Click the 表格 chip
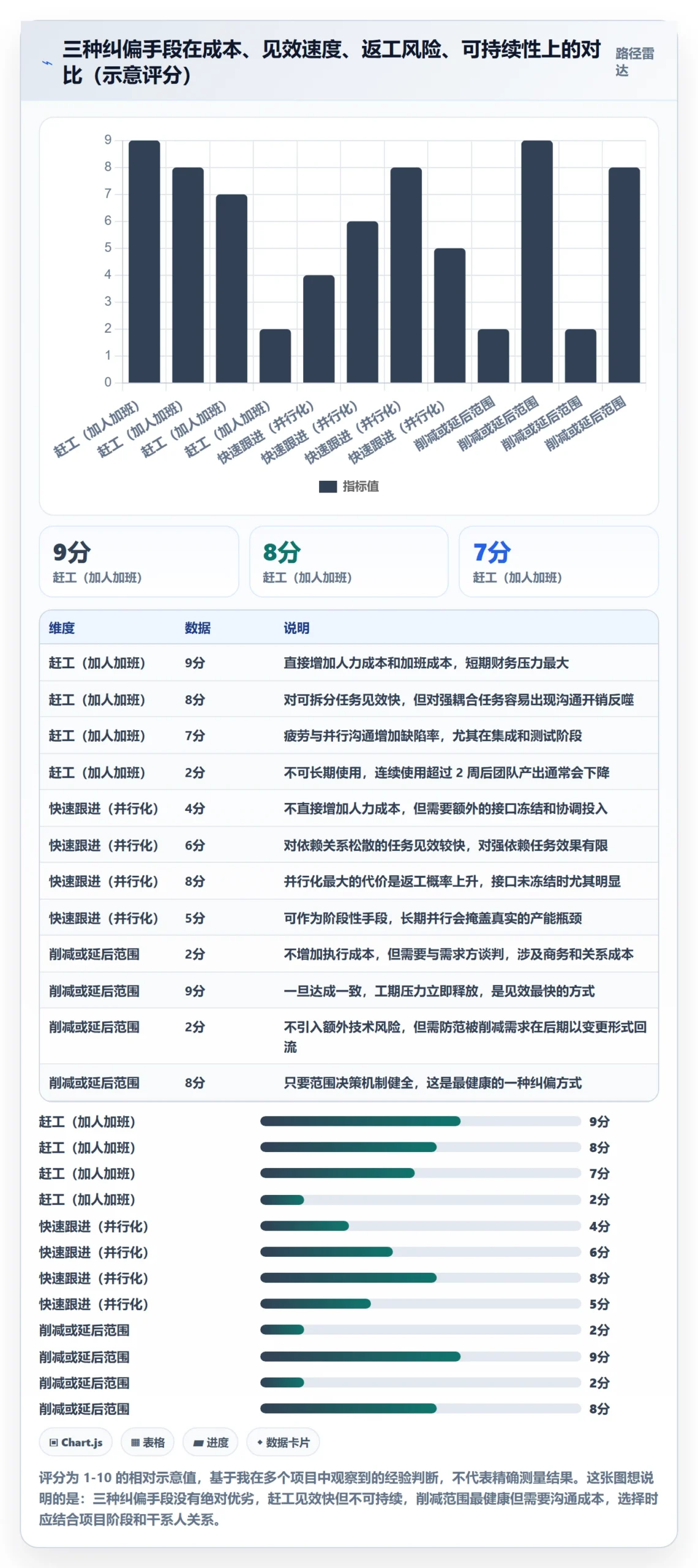This screenshot has height=1568, width=698. coord(148,1442)
